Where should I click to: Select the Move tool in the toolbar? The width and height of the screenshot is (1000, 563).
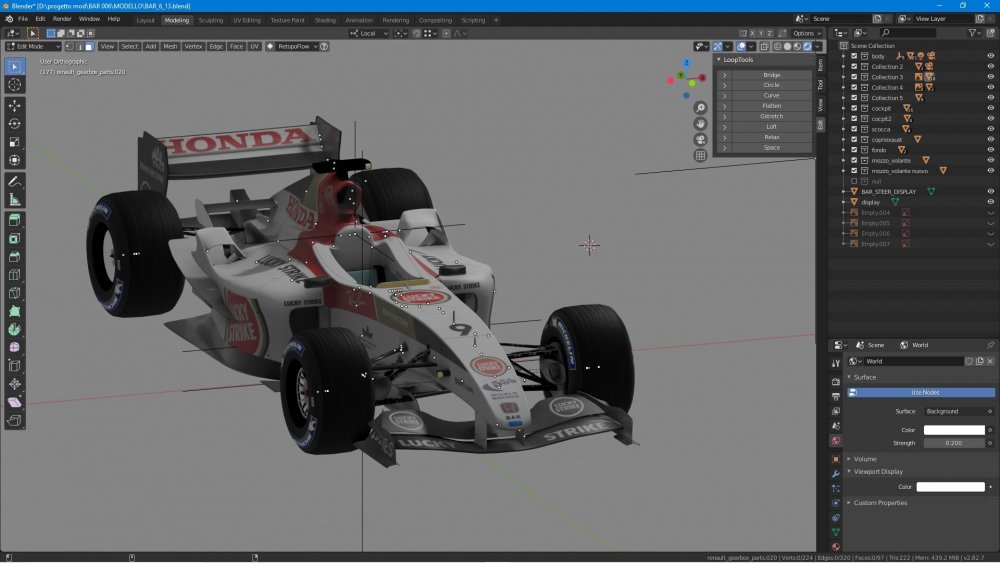click(15, 105)
